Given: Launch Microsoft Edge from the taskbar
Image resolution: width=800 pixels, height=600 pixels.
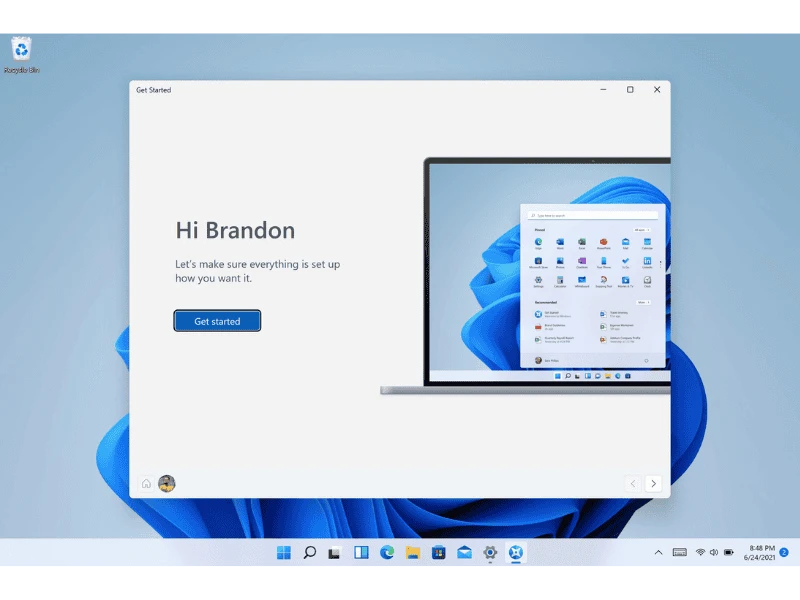Looking at the screenshot, I should click(387, 553).
